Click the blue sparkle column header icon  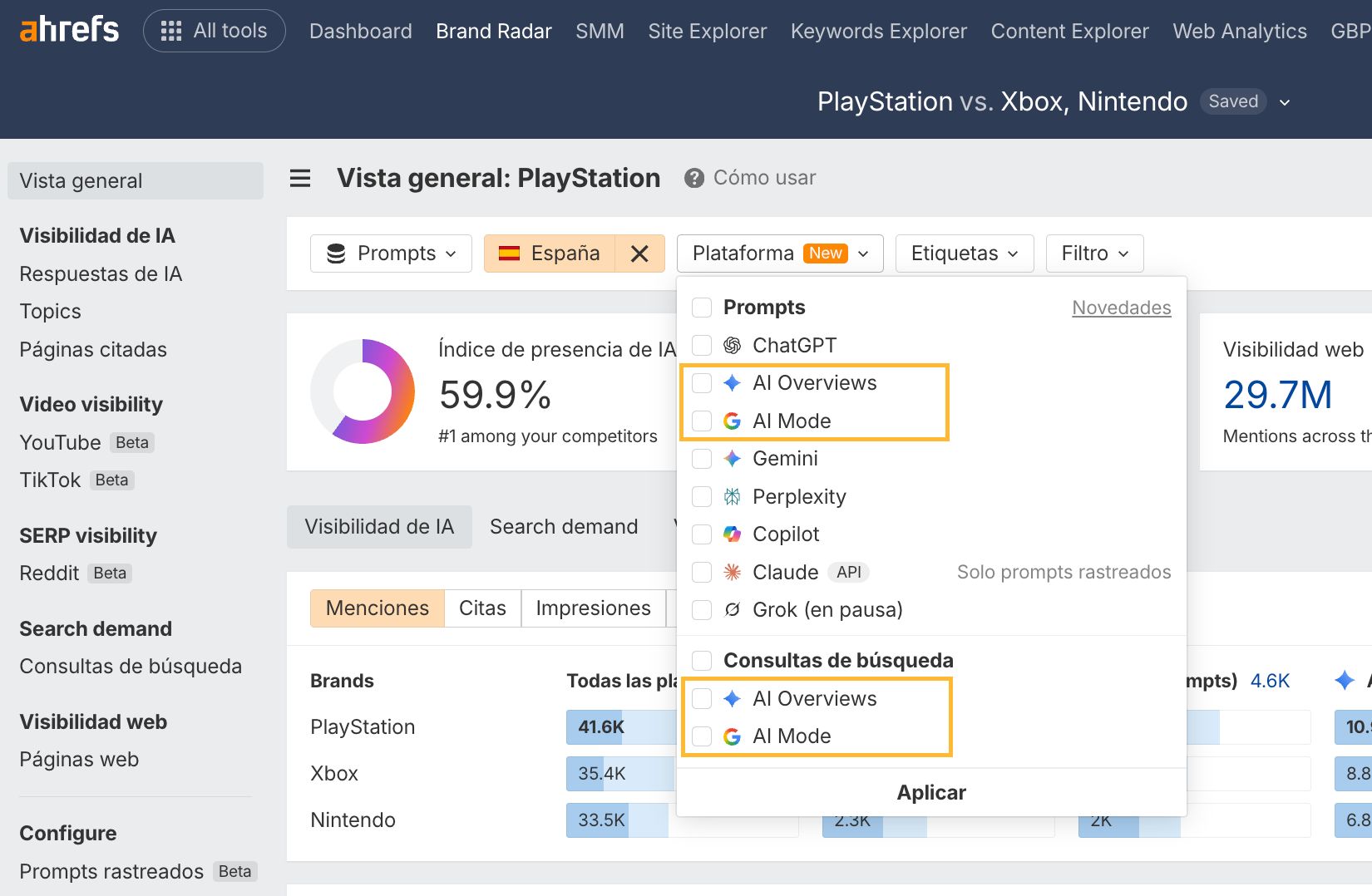tap(1345, 681)
